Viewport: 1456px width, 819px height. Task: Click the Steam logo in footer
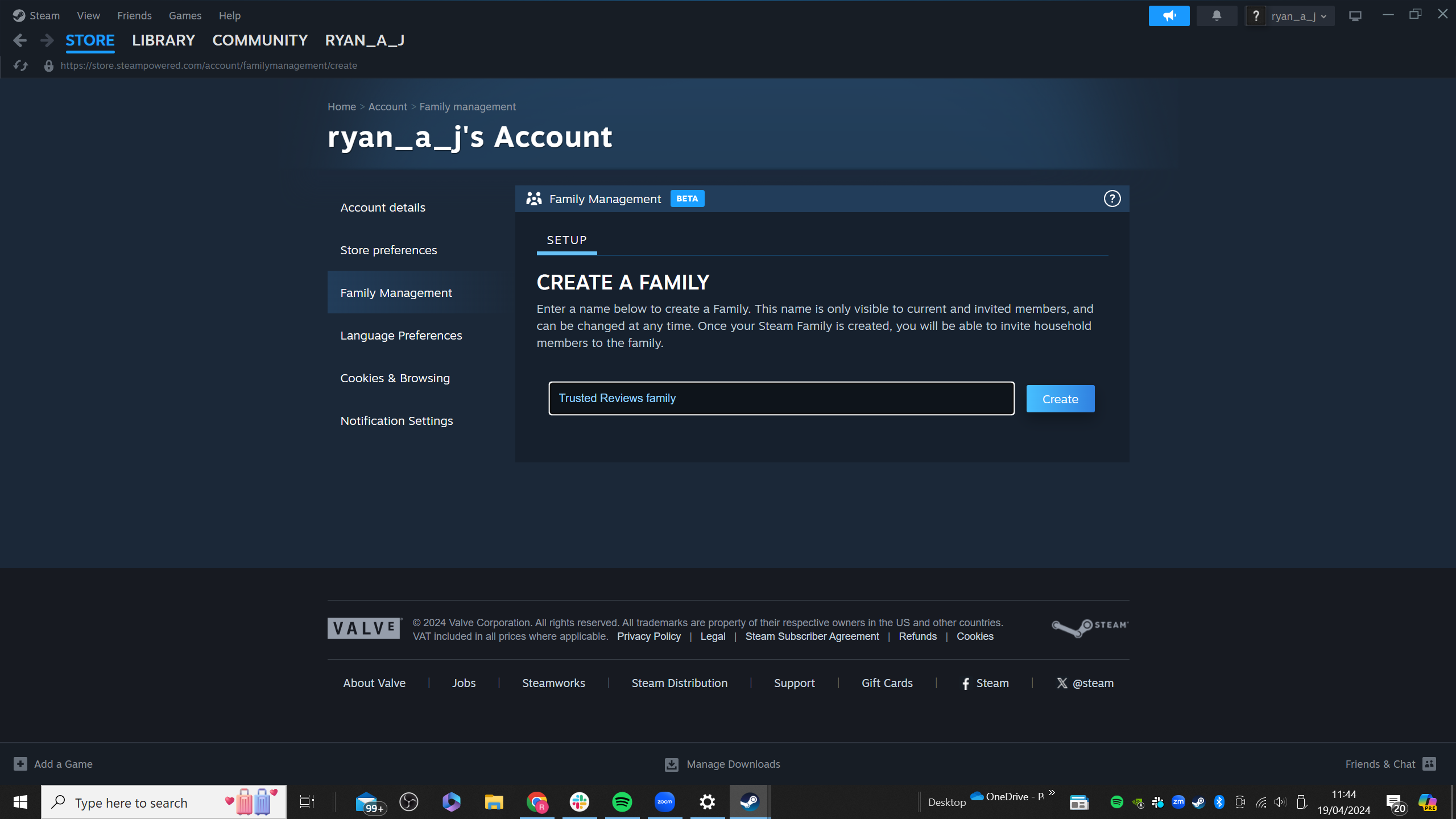tap(1090, 628)
